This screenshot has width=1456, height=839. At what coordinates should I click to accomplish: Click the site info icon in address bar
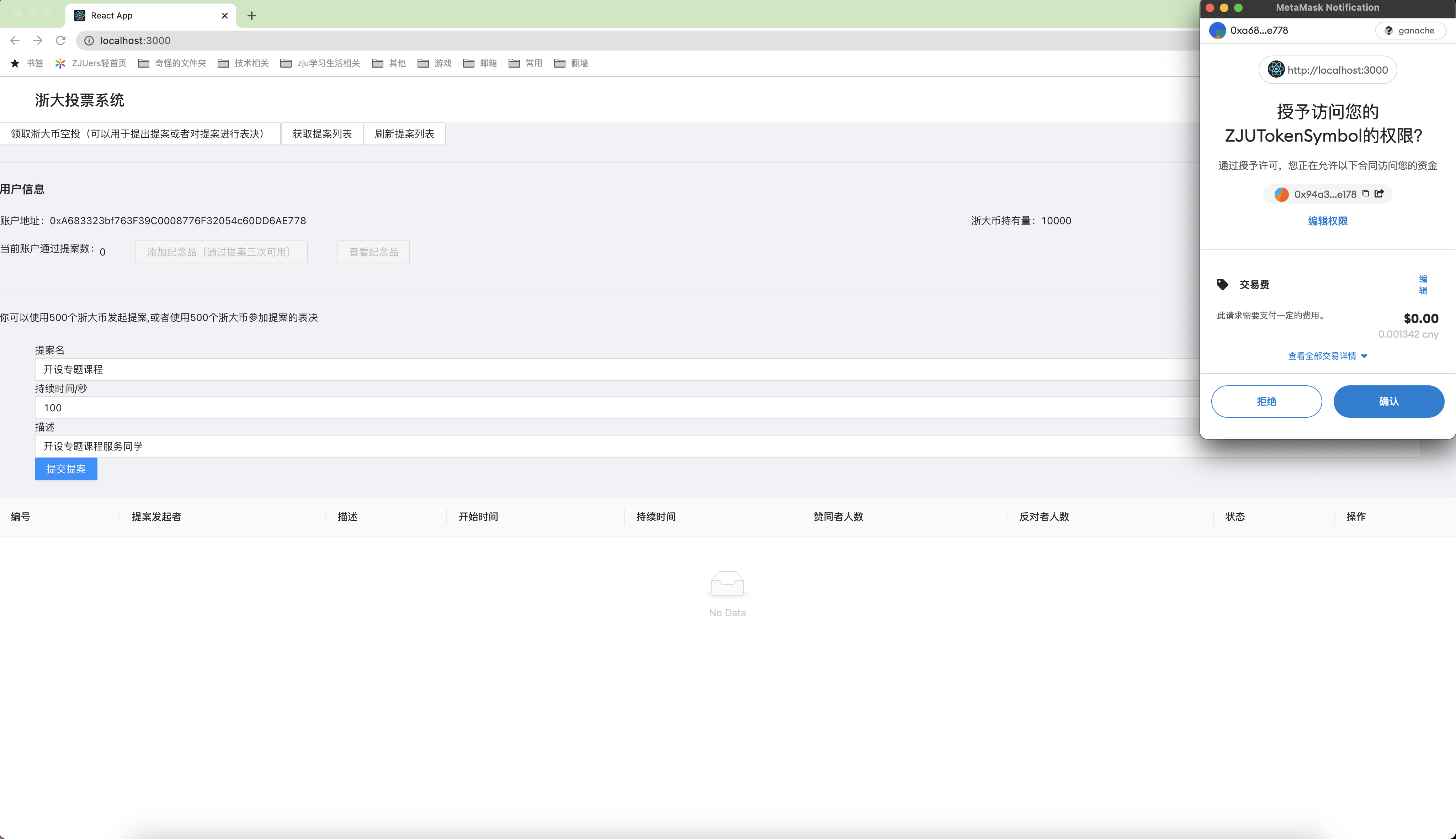(x=89, y=40)
